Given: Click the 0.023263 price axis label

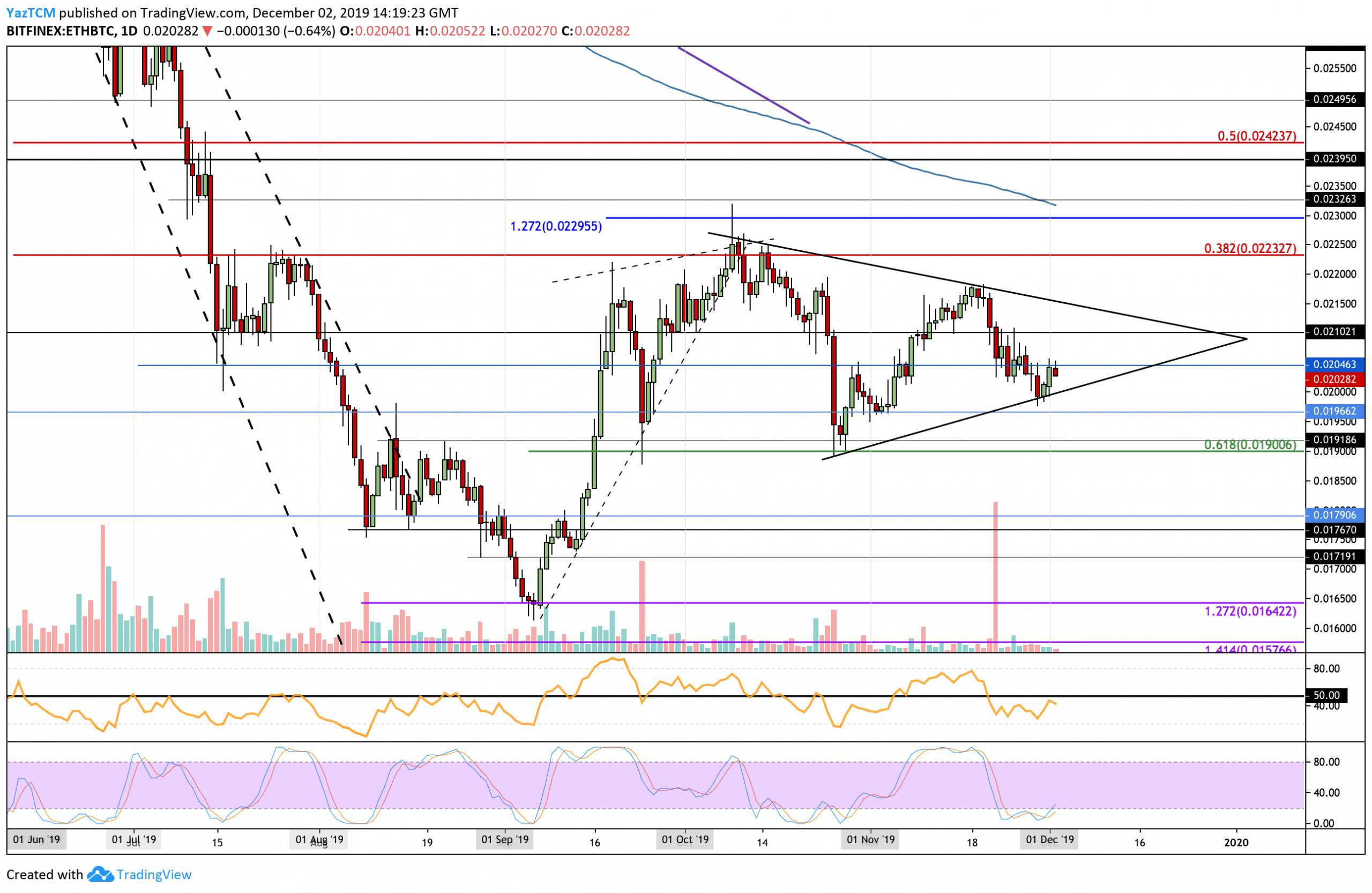Looking at the screenshot, I should pyautogui.click(x=1335, y=199).
